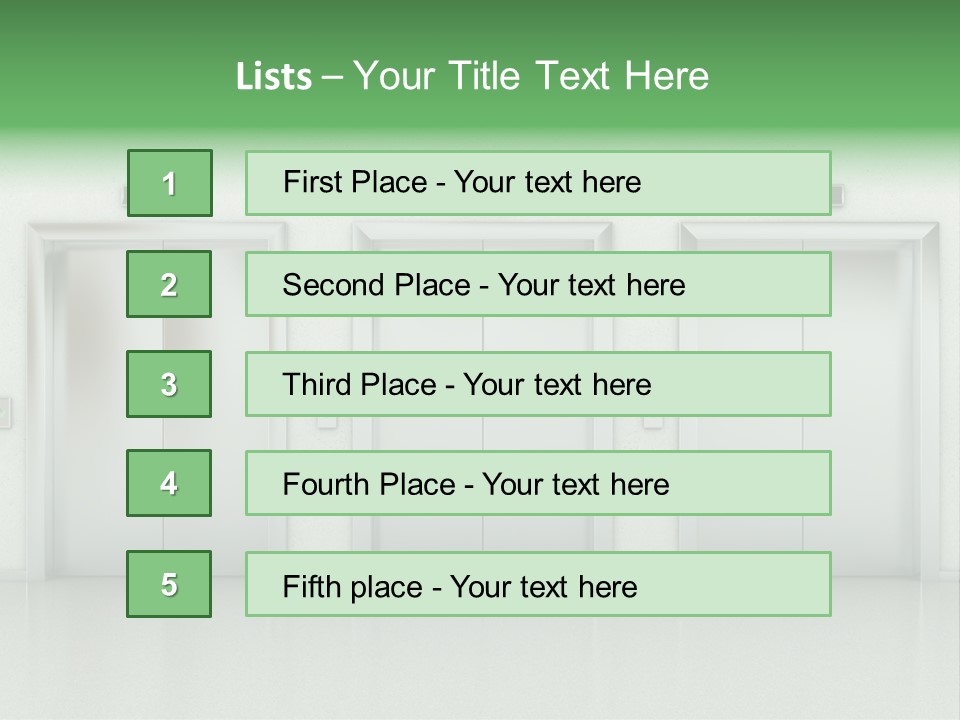Click Your Title Text Here heading text

[x=531, y=76]
